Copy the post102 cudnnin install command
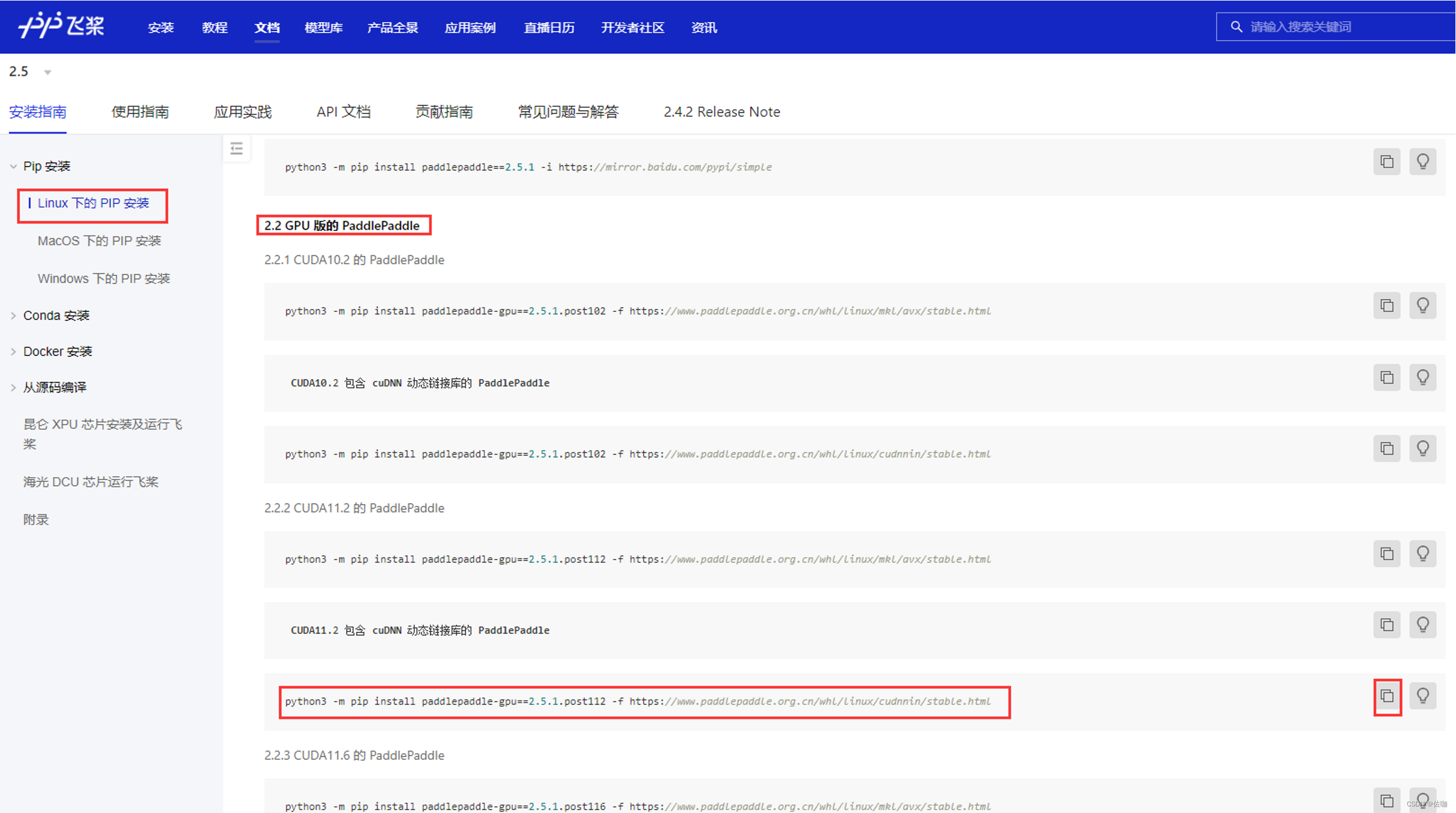The width and height of the screenshot is (1456, 813). coord(1386,448)
